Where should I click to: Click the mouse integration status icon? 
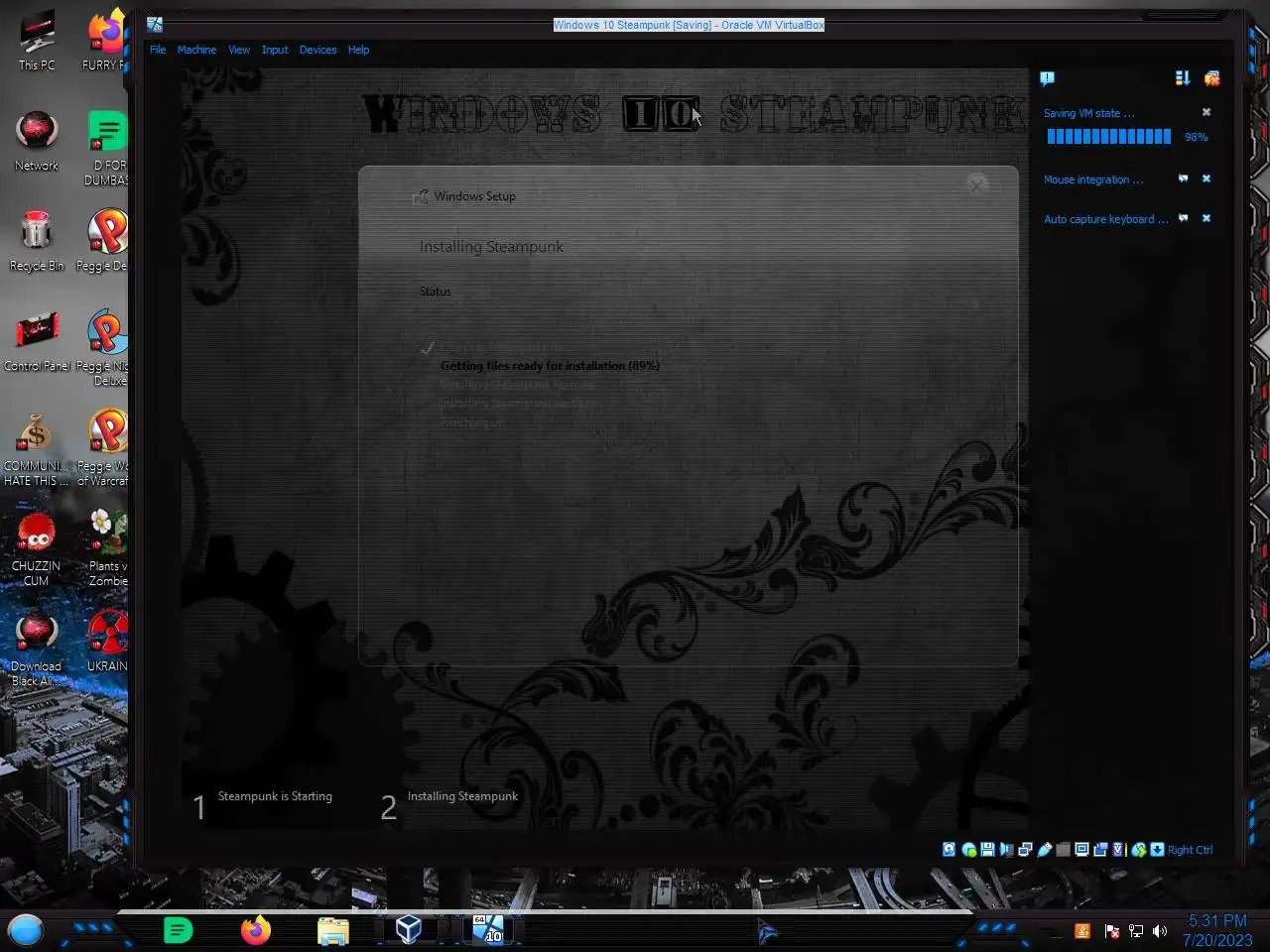[x=1139, y=850]
